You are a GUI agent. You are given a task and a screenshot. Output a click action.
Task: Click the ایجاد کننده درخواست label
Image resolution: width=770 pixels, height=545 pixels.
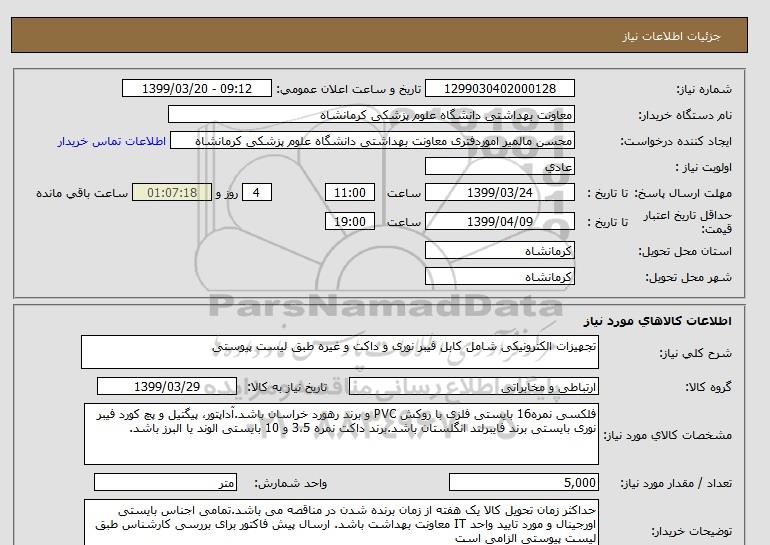coord(676,141)
